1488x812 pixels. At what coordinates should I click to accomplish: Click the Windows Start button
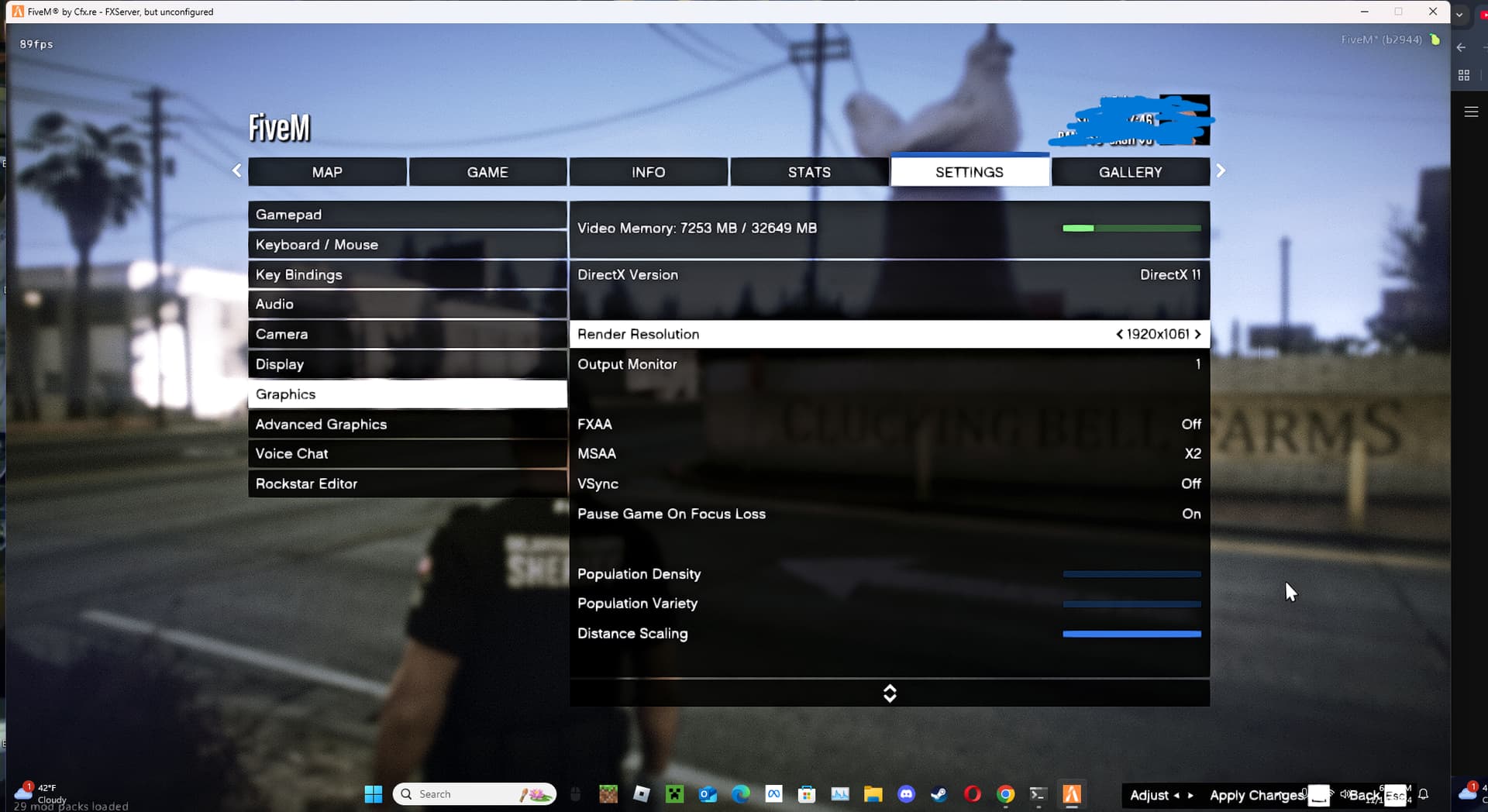click(x=374, y=794)
